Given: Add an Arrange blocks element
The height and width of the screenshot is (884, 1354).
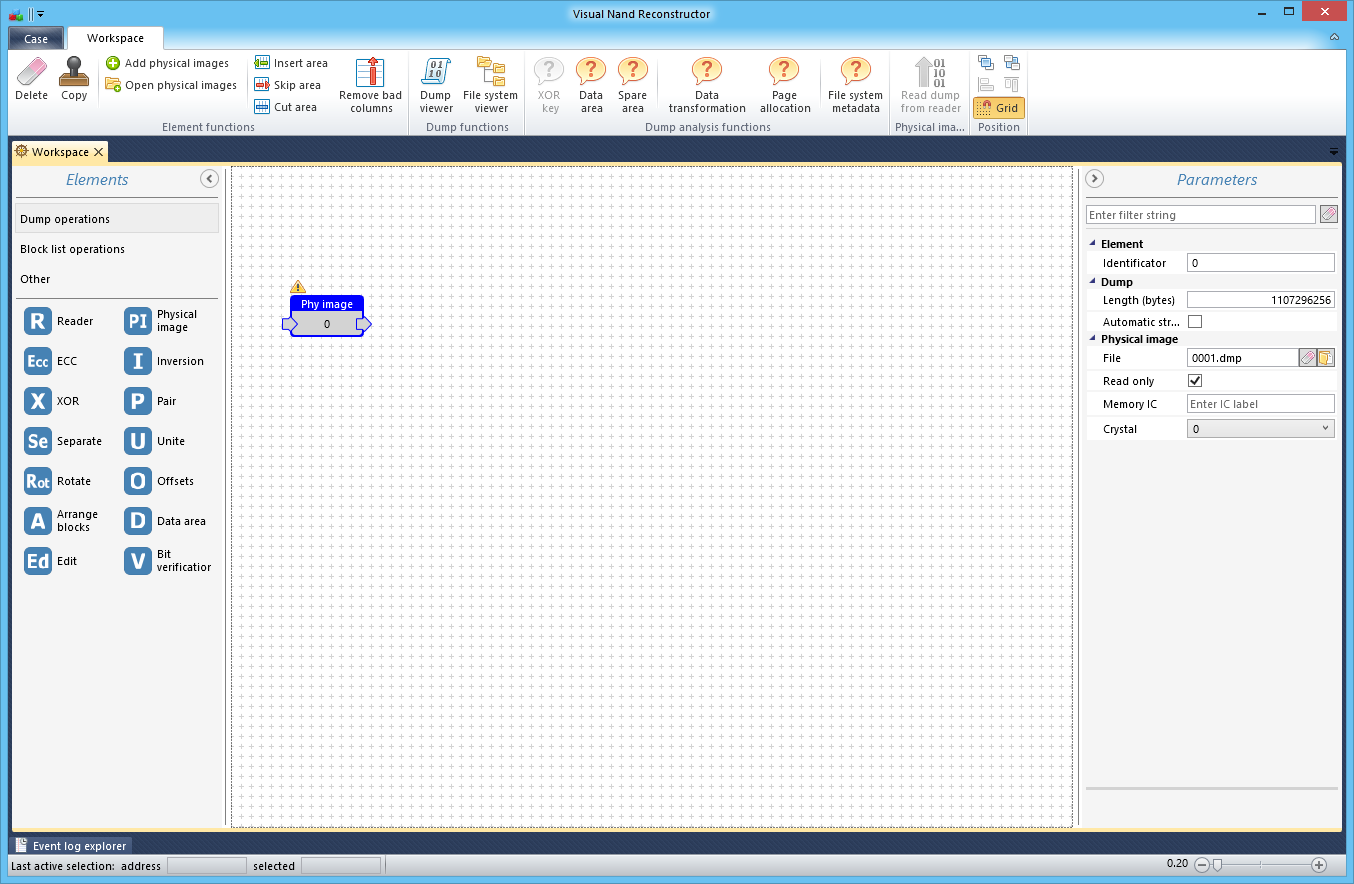Looking at the screenshot, I should point(62,521).
